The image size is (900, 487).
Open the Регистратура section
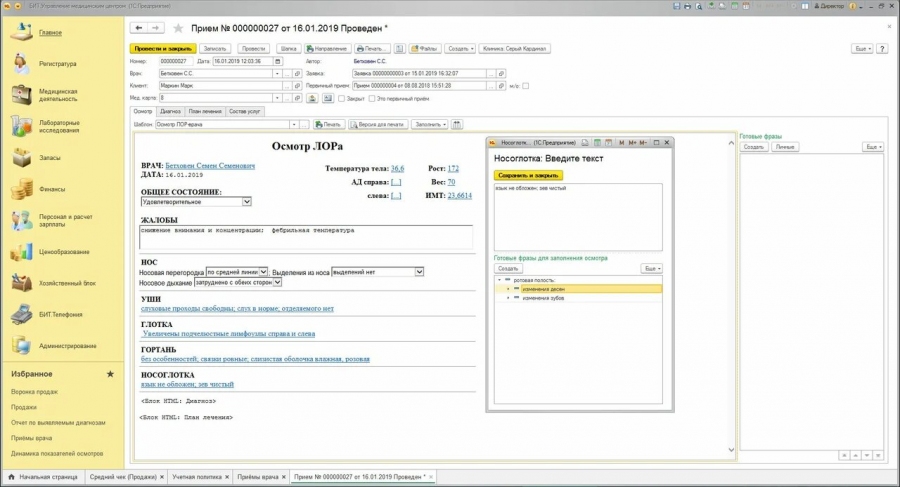[x=57, y=64]
